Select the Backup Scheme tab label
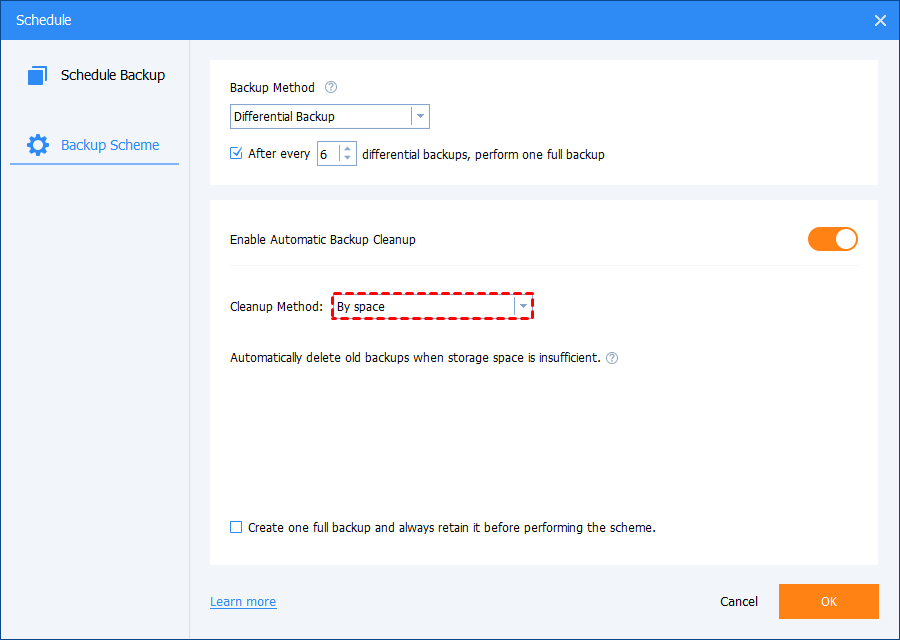 [x=110, y=145]
